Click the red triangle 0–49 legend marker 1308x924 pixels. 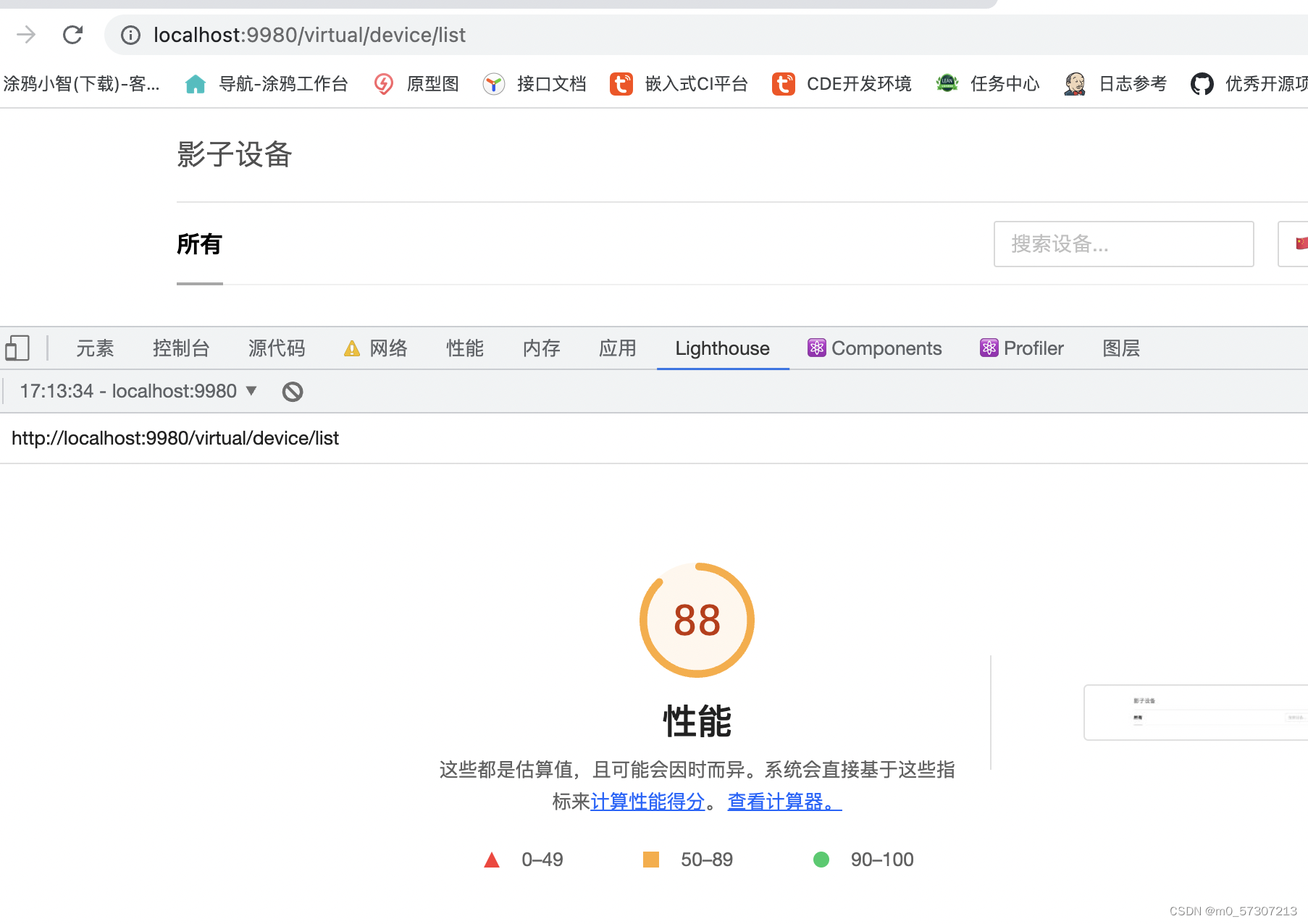point(492,860)
